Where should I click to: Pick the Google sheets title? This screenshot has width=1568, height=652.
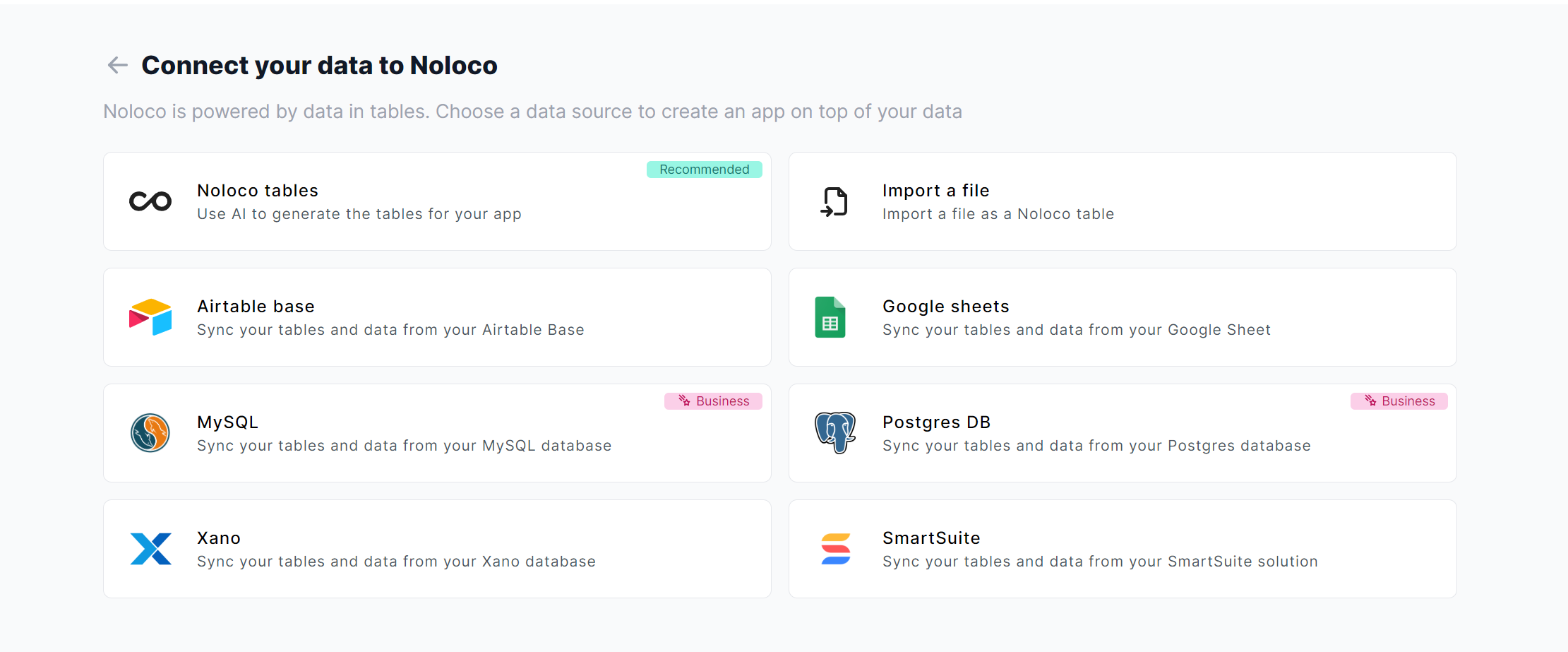(x=945, y=307)
